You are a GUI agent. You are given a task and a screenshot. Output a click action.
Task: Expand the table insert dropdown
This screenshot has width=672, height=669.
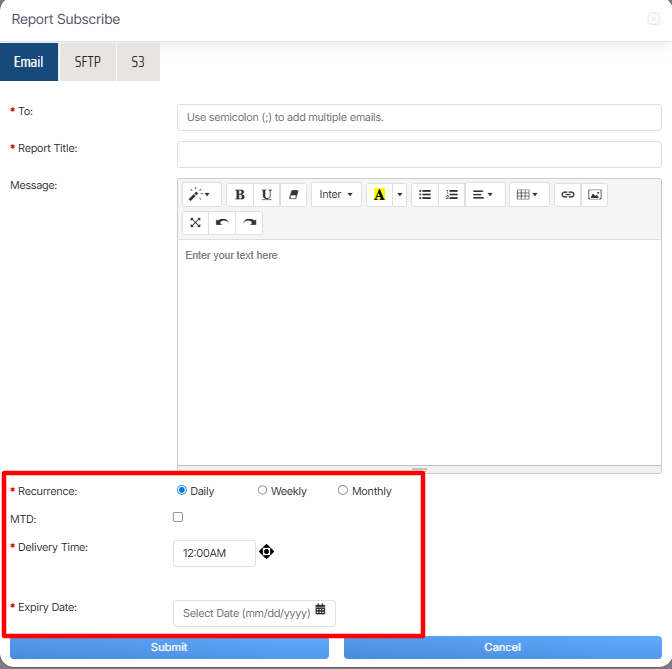(527, 195)
